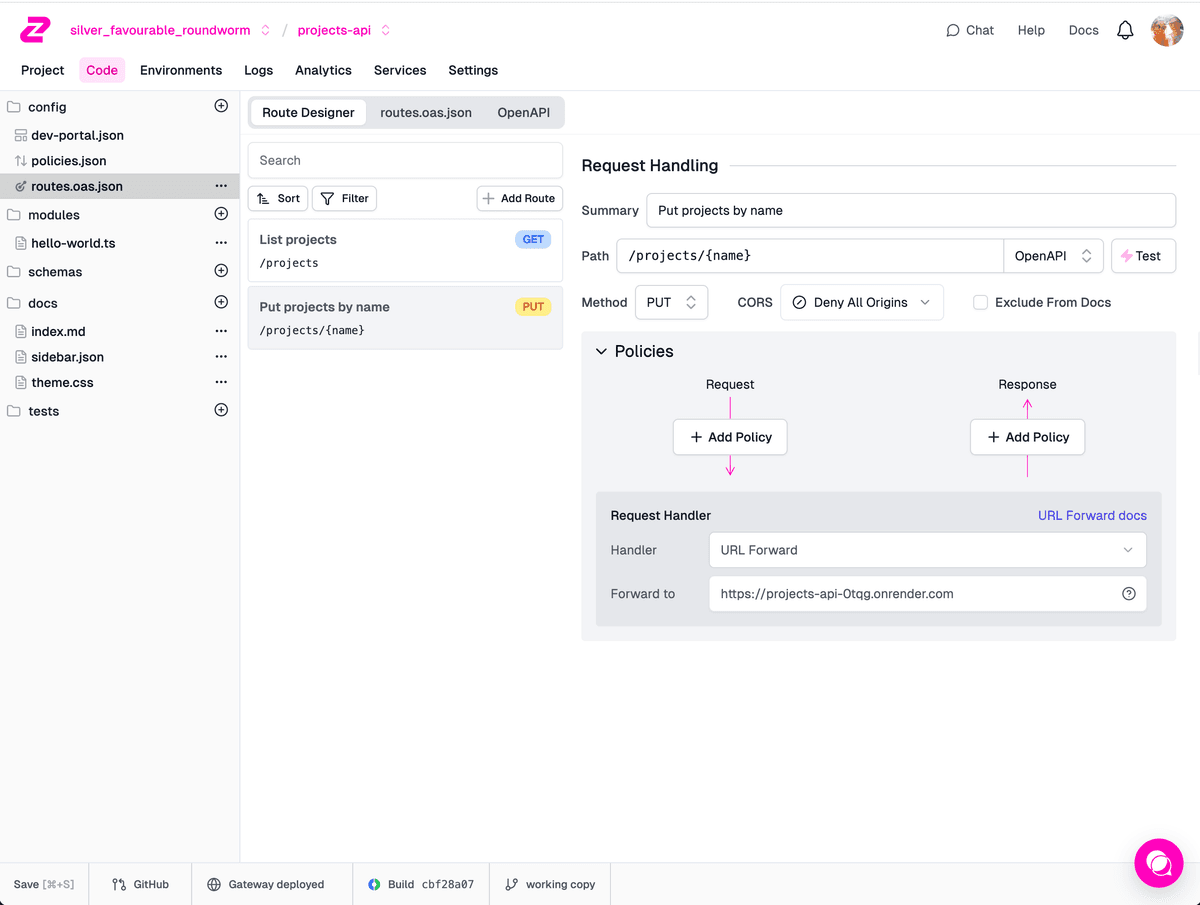Click plus icon next to modules folder
The height and width of the screenshot is (905, 1200).
[221, 214]
